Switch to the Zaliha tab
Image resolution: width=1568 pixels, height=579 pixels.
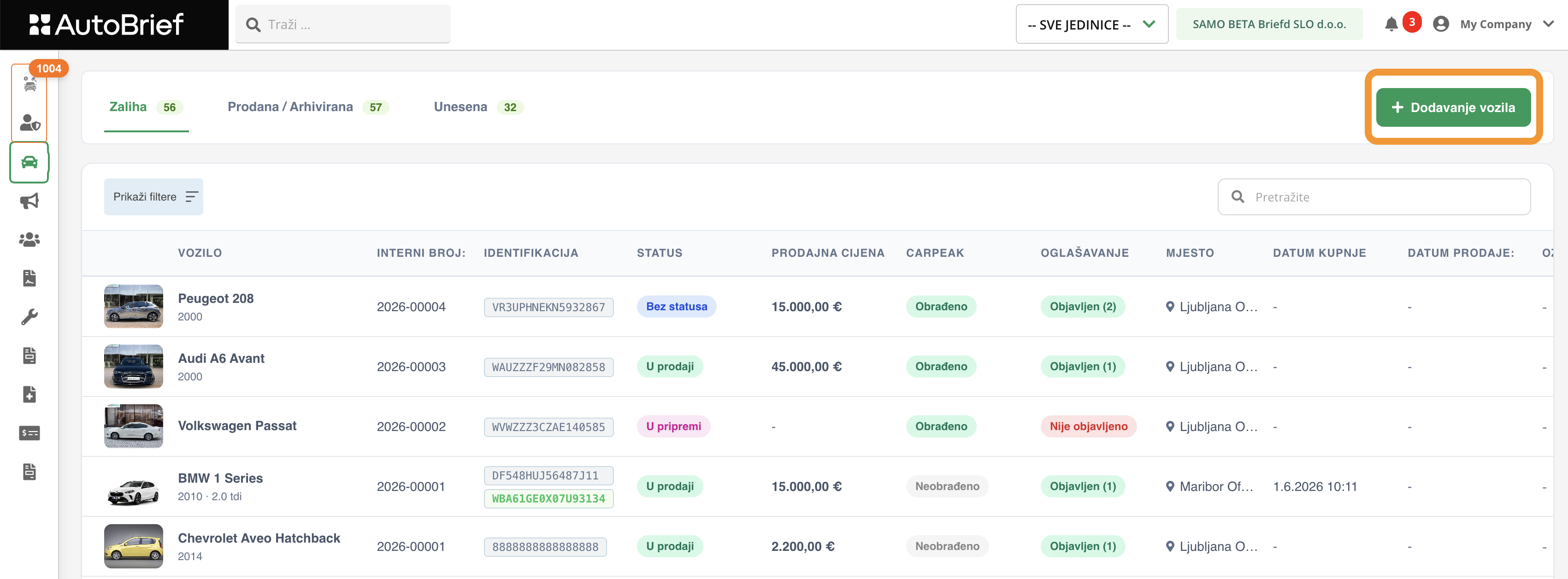tap(146, 107)
